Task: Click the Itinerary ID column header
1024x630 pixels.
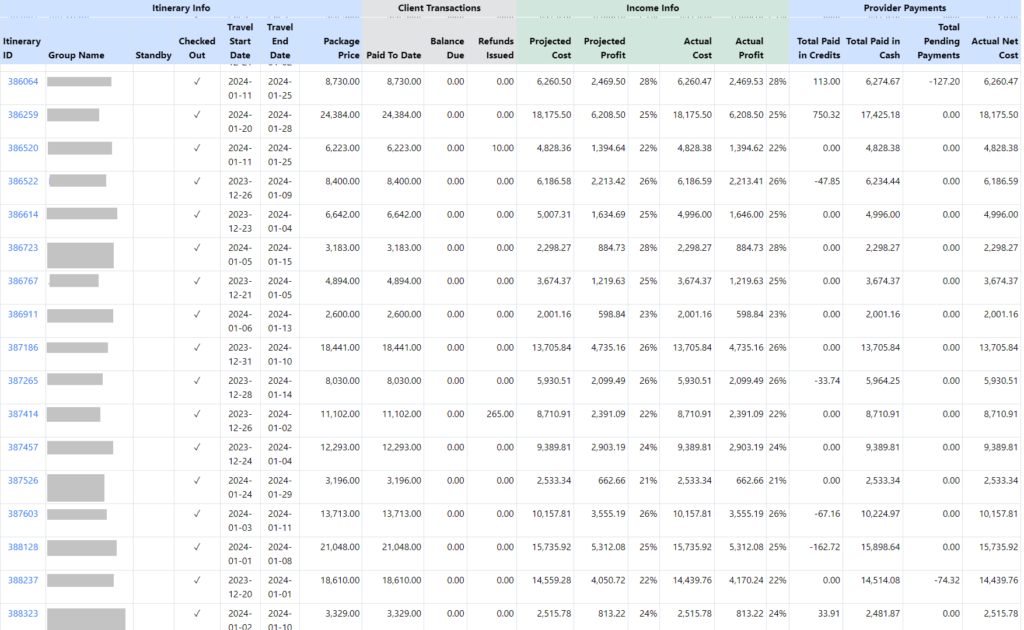Action: coord(22,48)
